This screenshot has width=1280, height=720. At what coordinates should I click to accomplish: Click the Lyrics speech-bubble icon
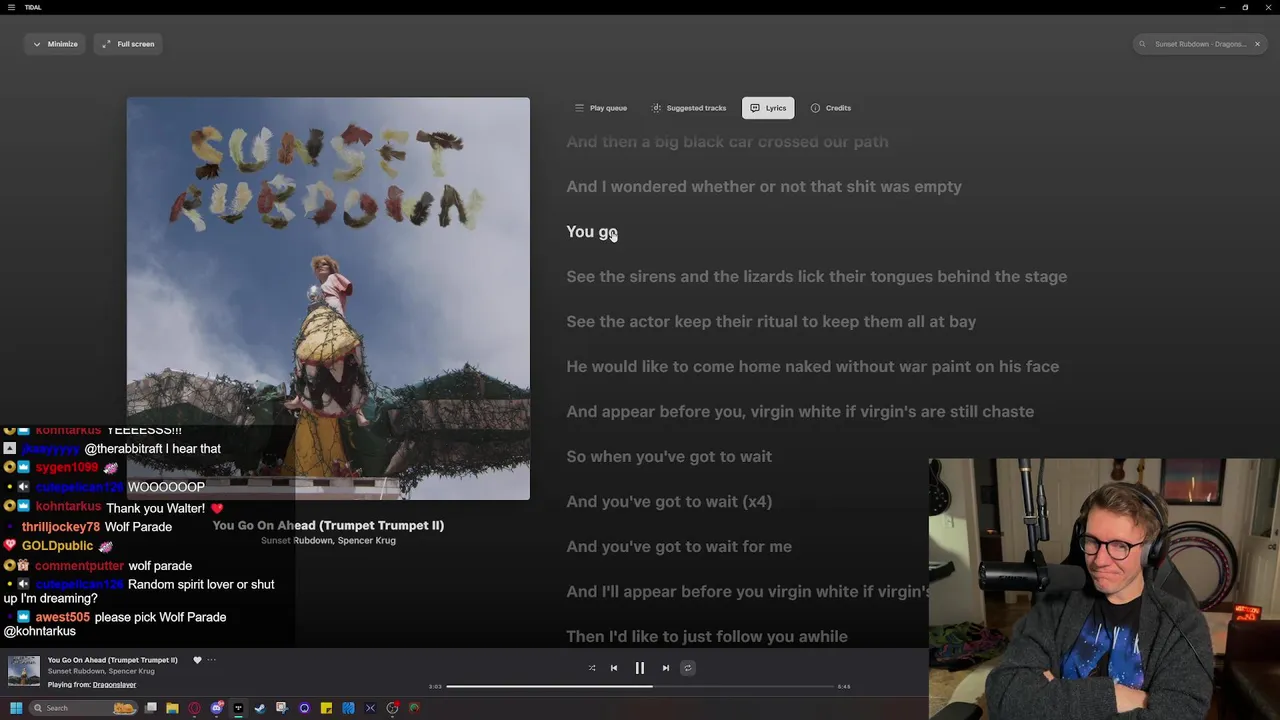[755, 108]
